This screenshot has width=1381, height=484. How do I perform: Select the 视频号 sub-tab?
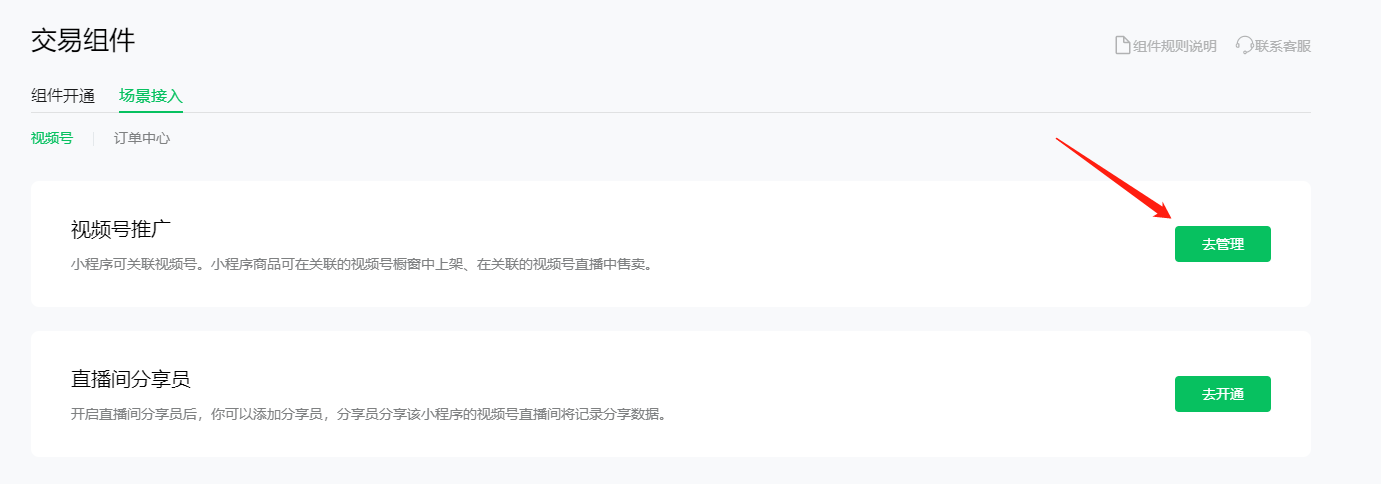coord(52,138)
